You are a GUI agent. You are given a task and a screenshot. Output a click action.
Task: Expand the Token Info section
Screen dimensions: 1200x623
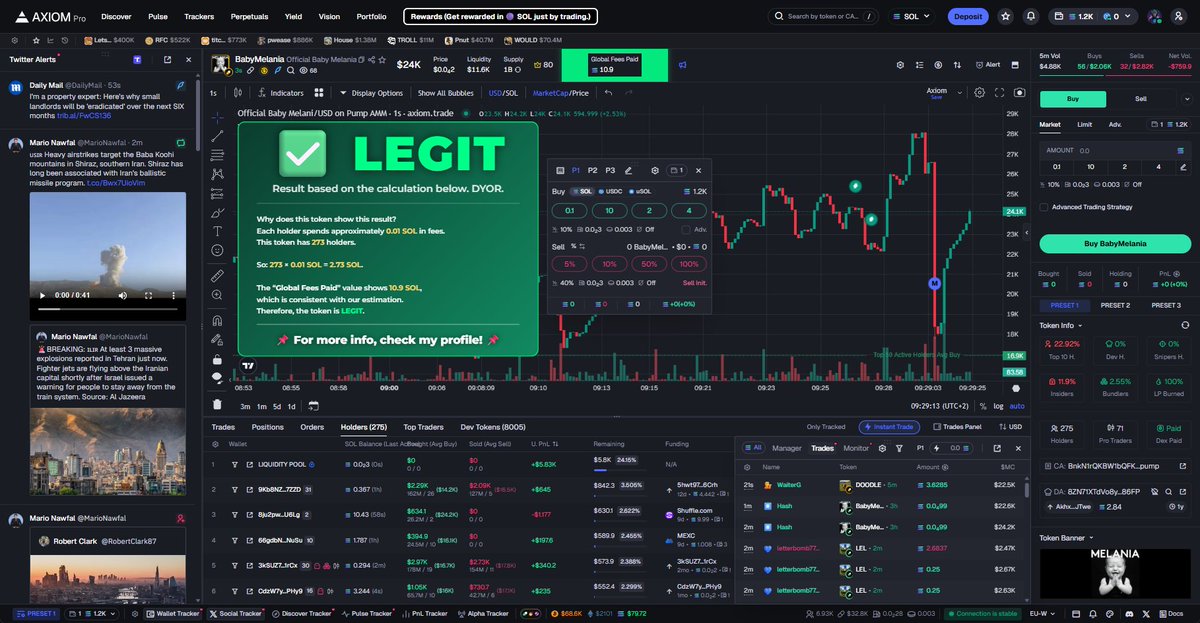coord(1062,325)
